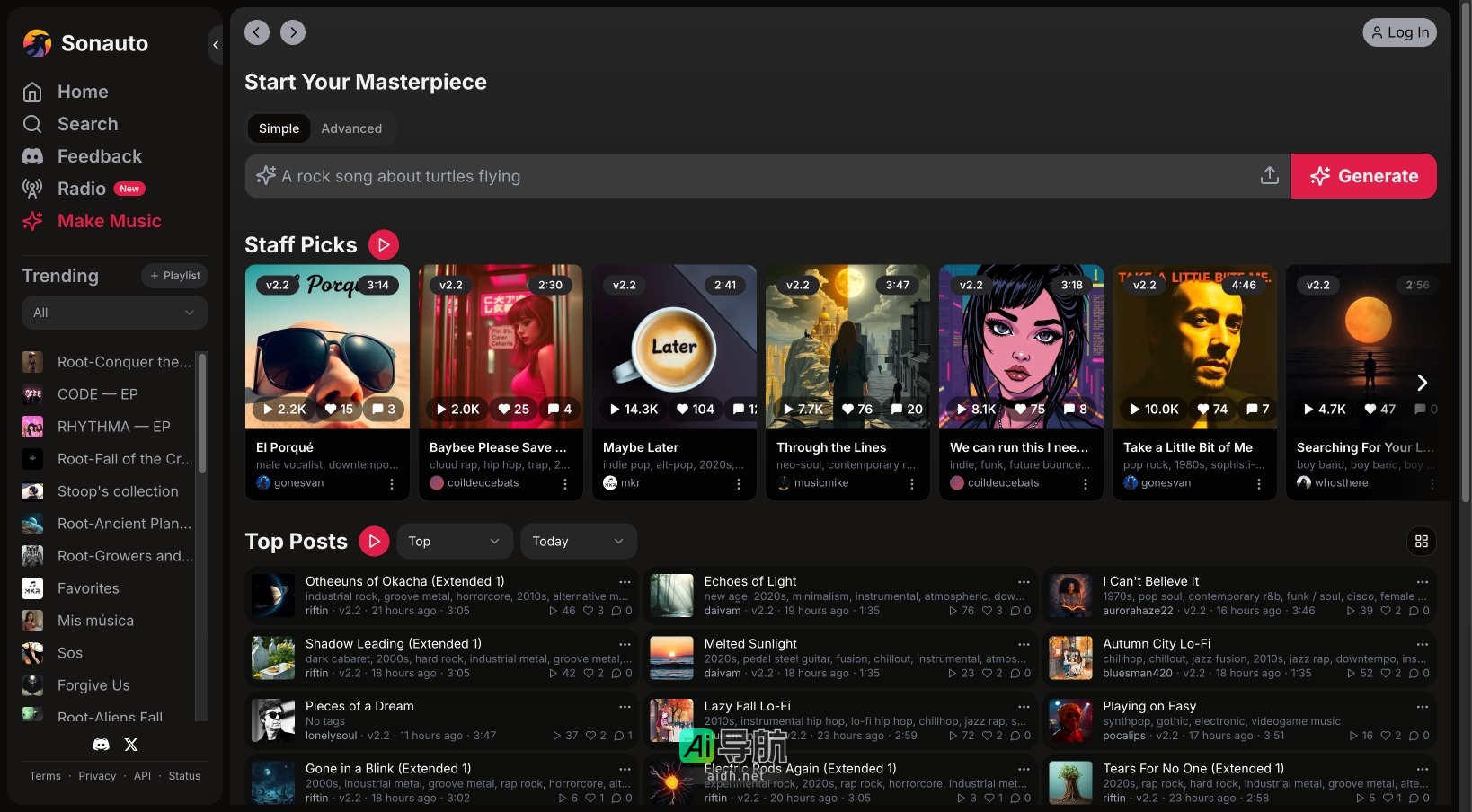Screen dimensions: 1472x812
Task: Go back using the left arrow button
Action: 257,32
